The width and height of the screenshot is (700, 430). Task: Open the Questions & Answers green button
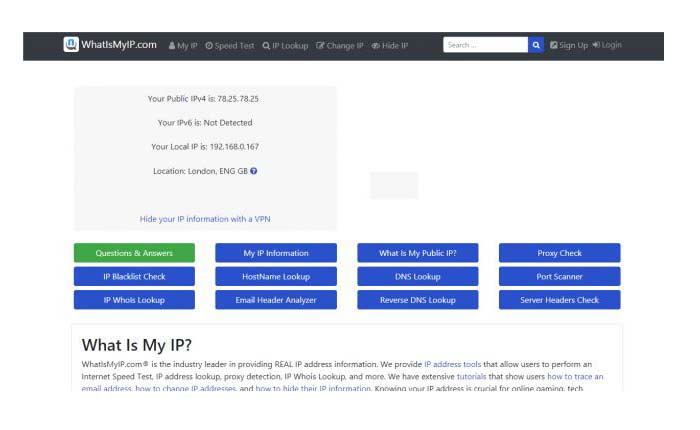click(x=134, y=253)
